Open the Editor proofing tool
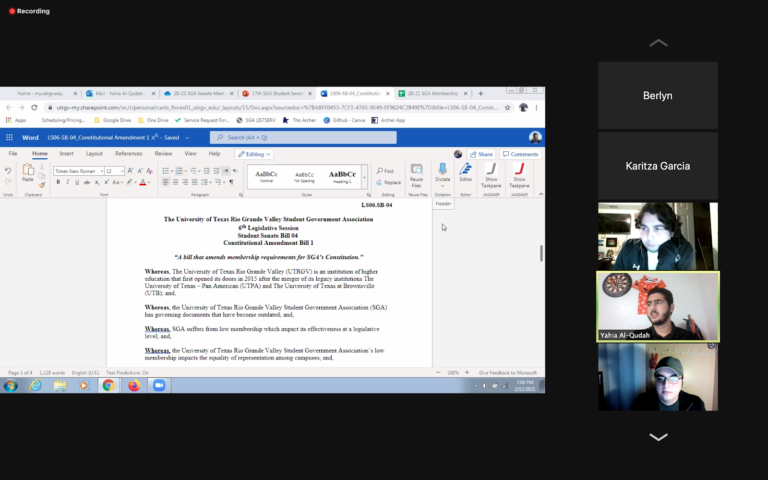The image size is (768, 480). pos(465,172)
